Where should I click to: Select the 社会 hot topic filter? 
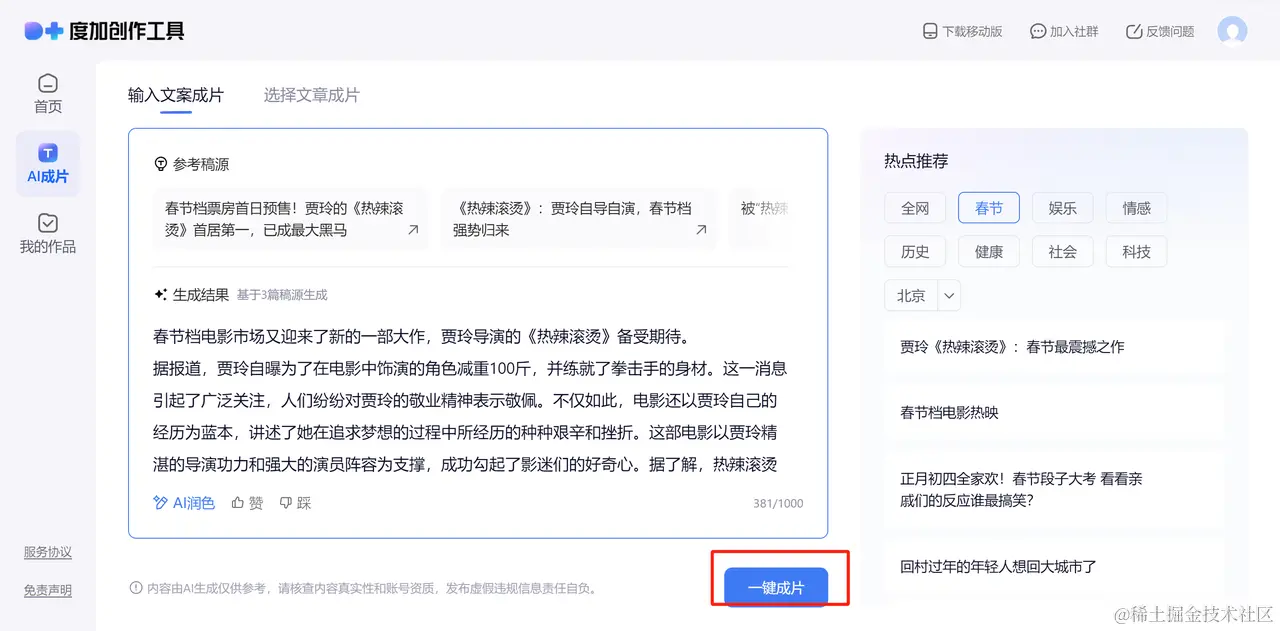1063,252
